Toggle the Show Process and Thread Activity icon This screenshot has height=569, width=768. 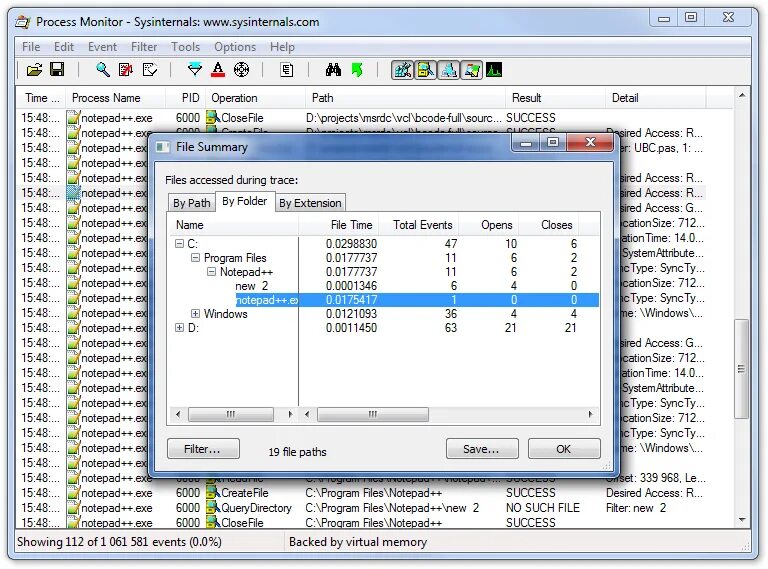[471, 70]
